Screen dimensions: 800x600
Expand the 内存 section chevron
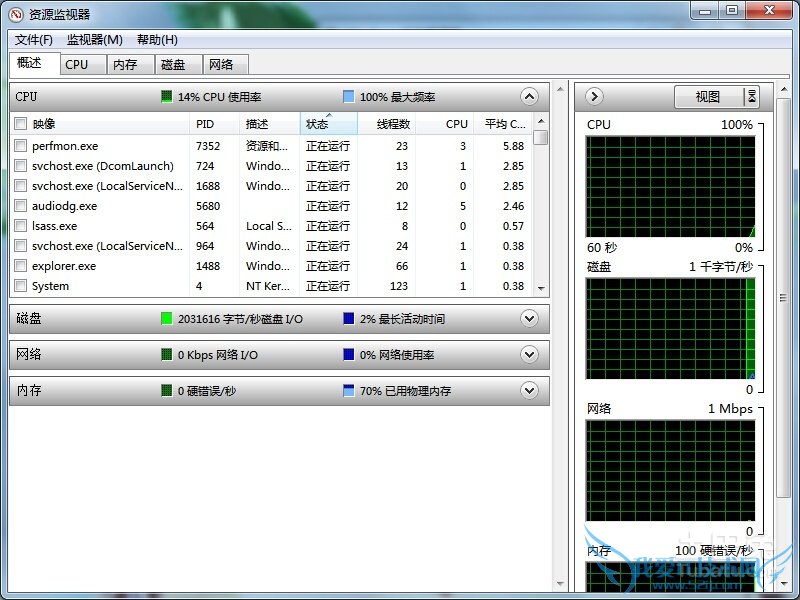[529, 391]
